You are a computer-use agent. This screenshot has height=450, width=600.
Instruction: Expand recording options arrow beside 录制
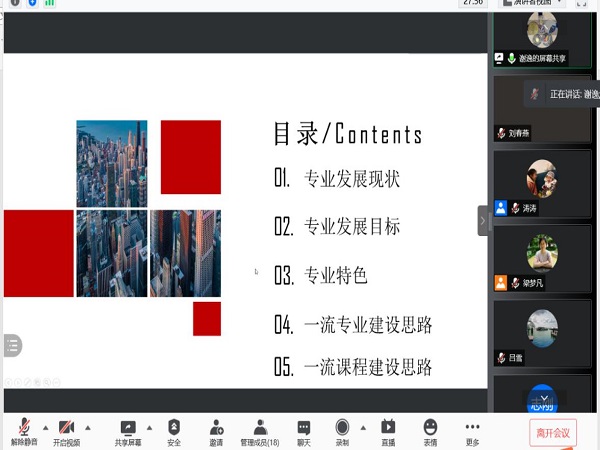(363, 427)
